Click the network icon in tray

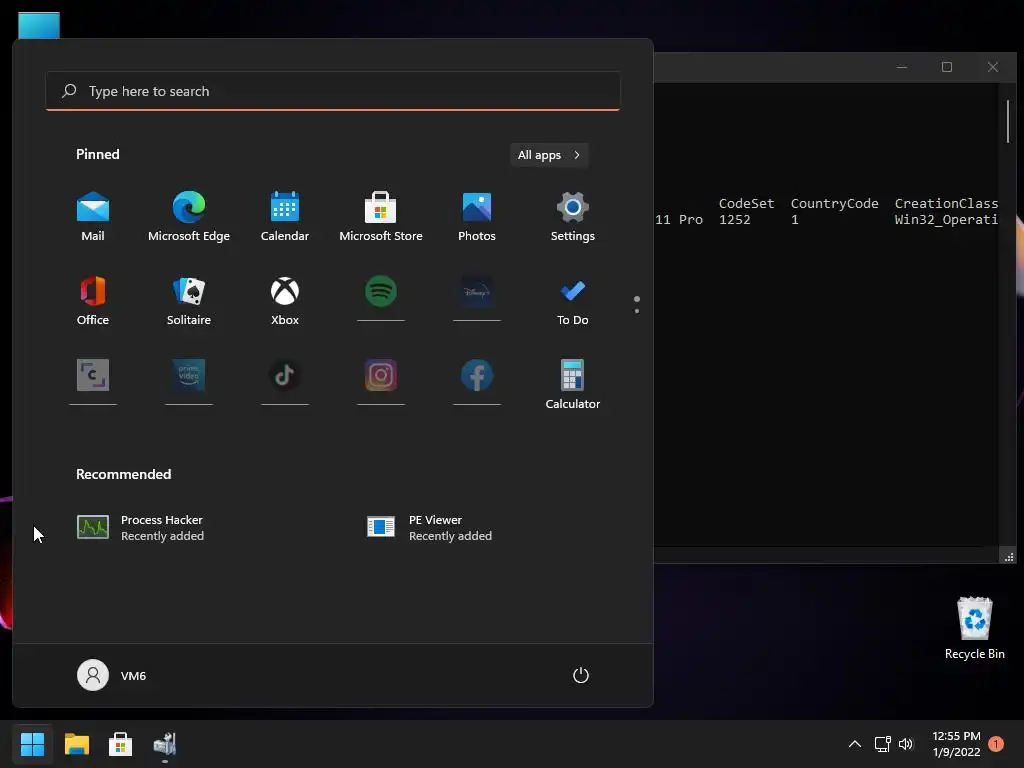(x=882, y=744)
